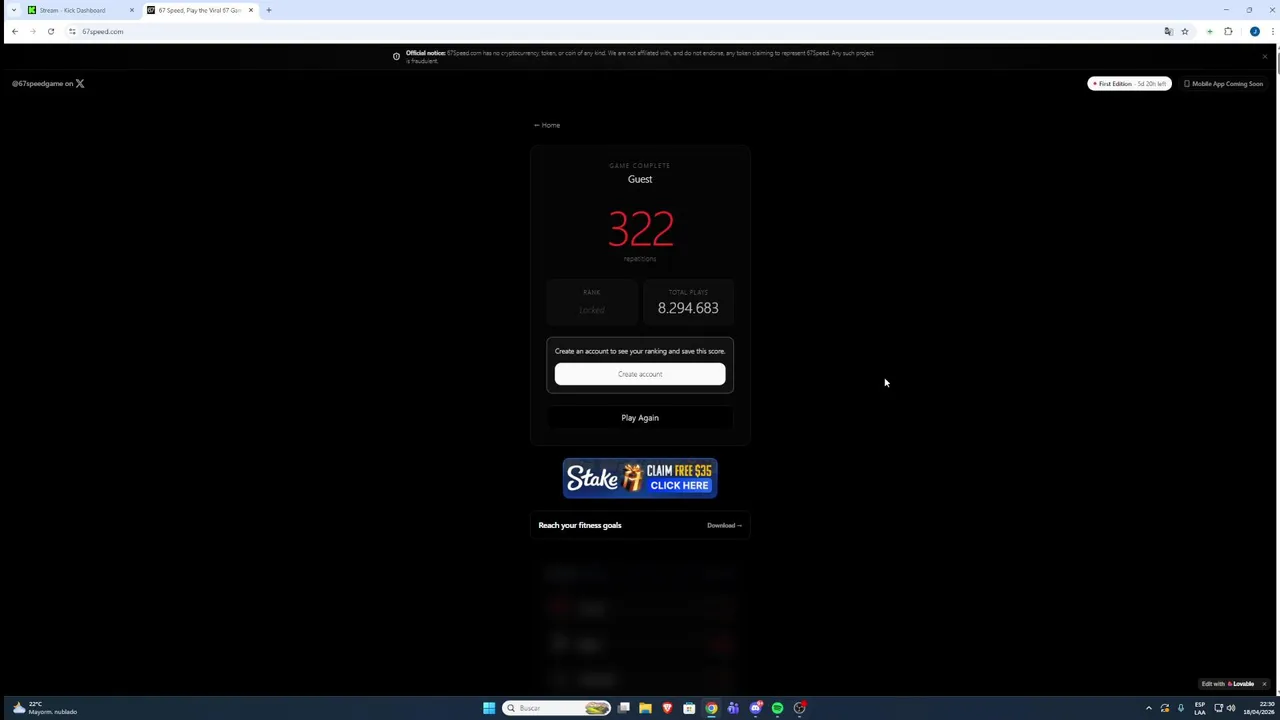
Task: Click the Mobile App Coming Soon badge
Action: [1223, 84]
